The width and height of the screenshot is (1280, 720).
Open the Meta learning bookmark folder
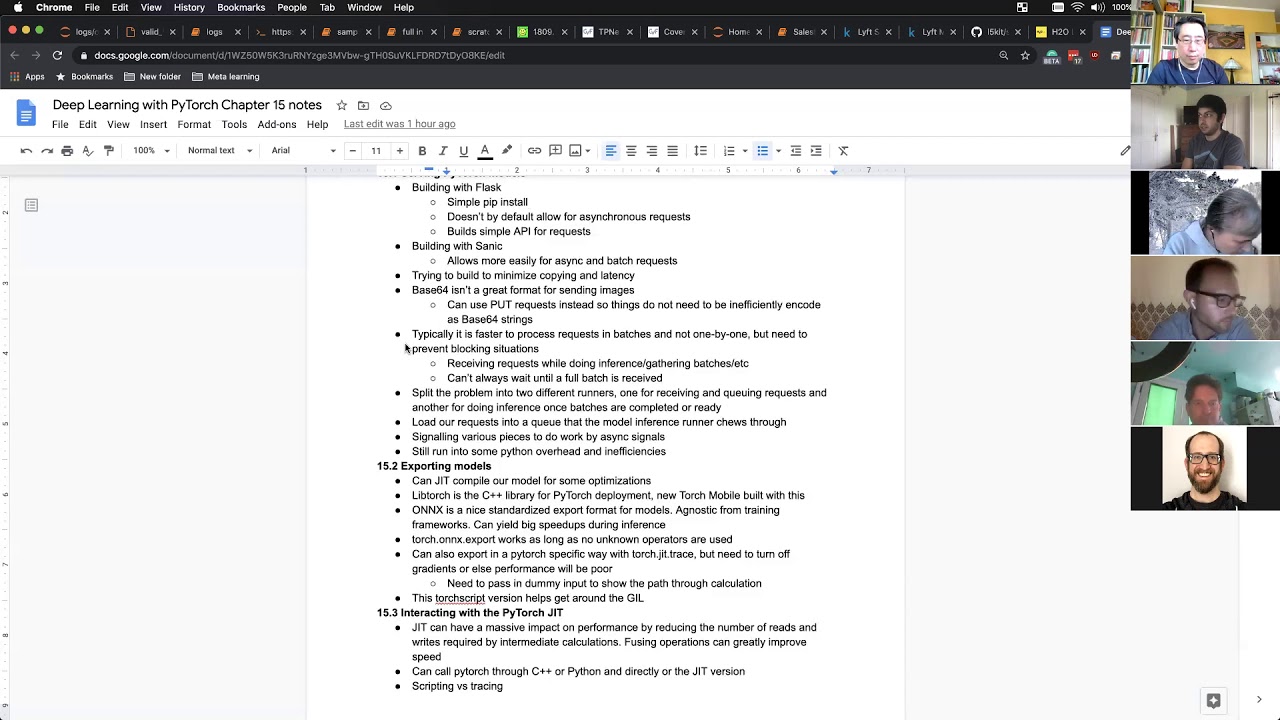pyautogui.click(x=225, y=76)
